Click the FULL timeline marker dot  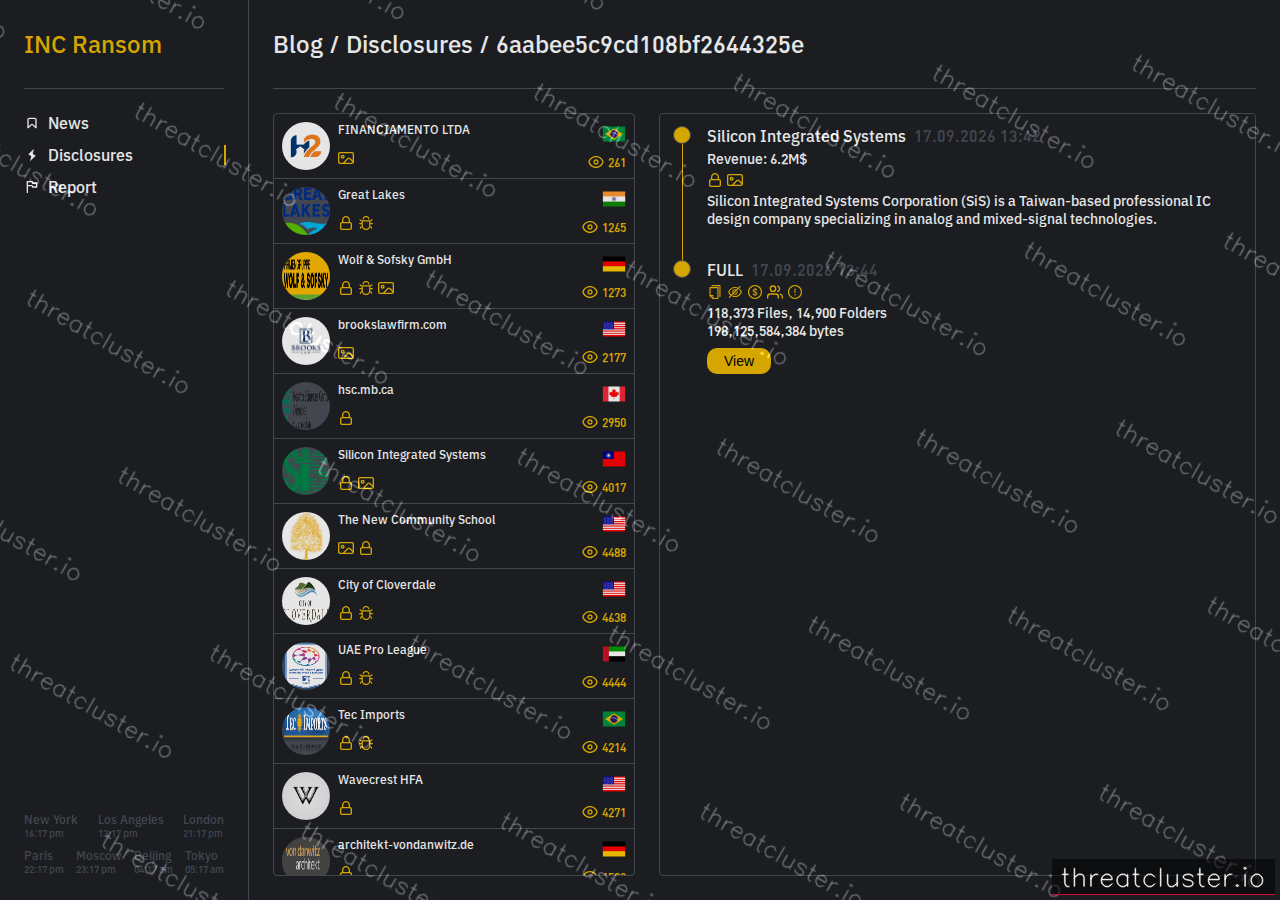tap(682, 269)
